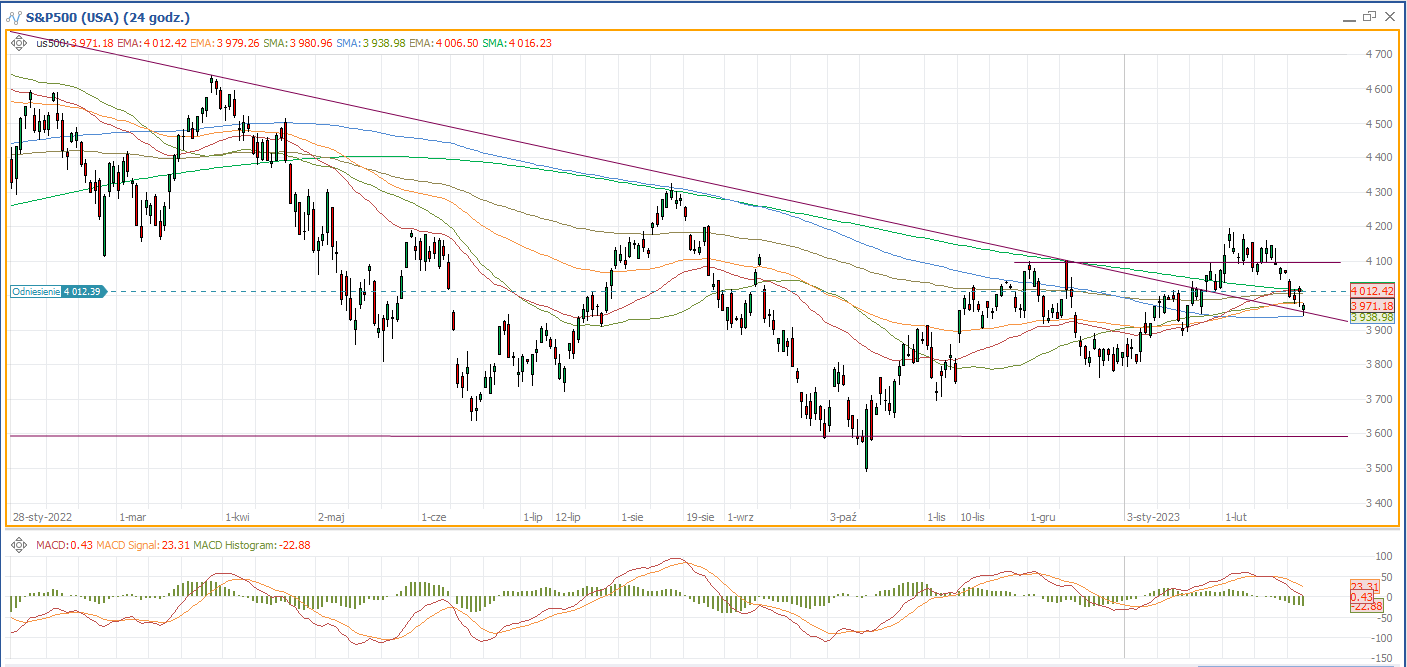Minimize the S&P500 chart window
This screenshot has width=1407, height=667.
pyautogui.click(x=1349, y=17)
